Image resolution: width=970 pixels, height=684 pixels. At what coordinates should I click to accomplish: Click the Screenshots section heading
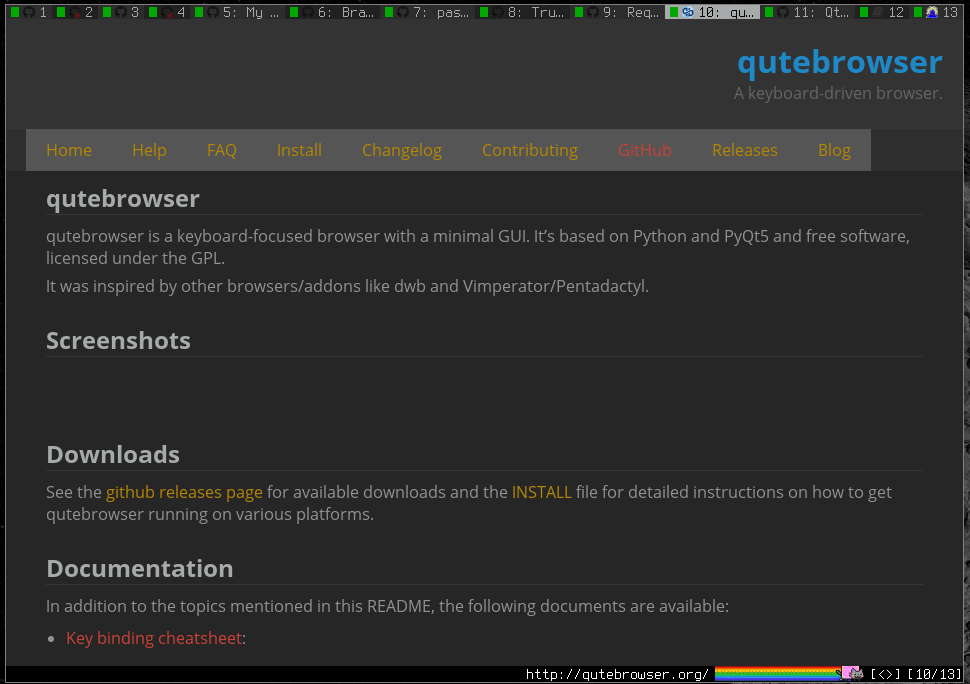118,341
